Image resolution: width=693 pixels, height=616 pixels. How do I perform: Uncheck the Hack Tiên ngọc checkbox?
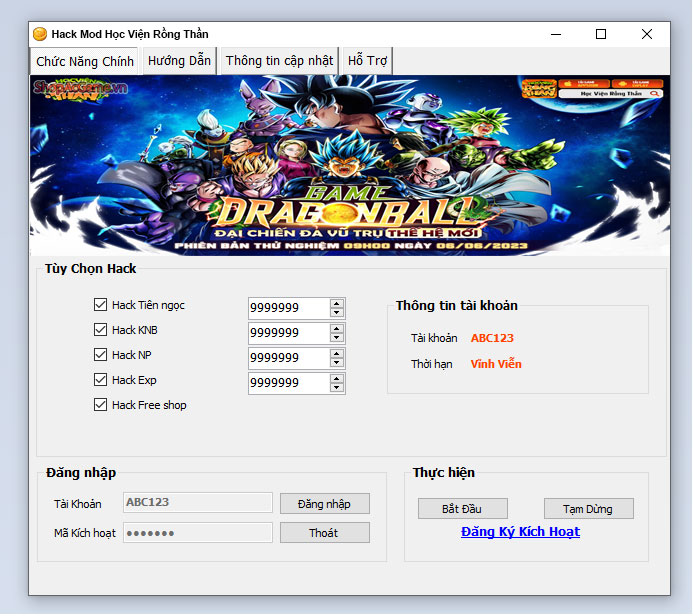click(100, 304)
